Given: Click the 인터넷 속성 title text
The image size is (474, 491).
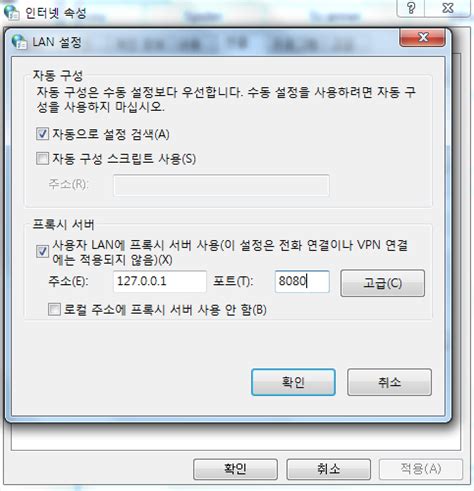Looking at the screenshot, I should point(56,13).
